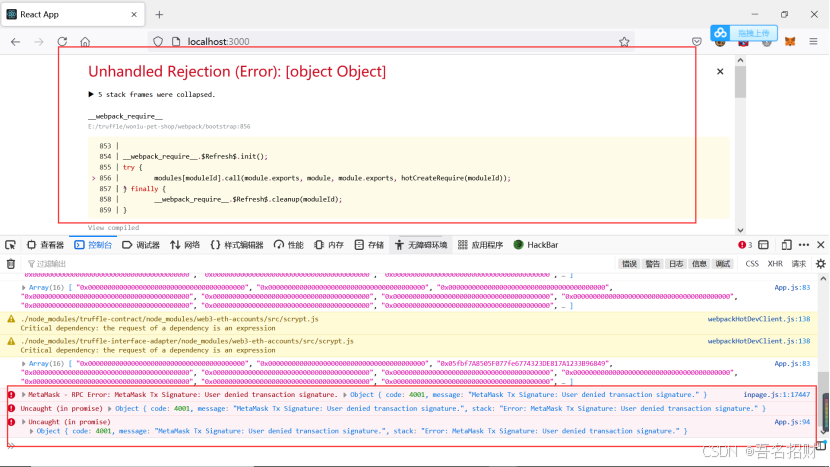
Task: Switch to the Console (控制台) tab
Action: tap(93, 245)
